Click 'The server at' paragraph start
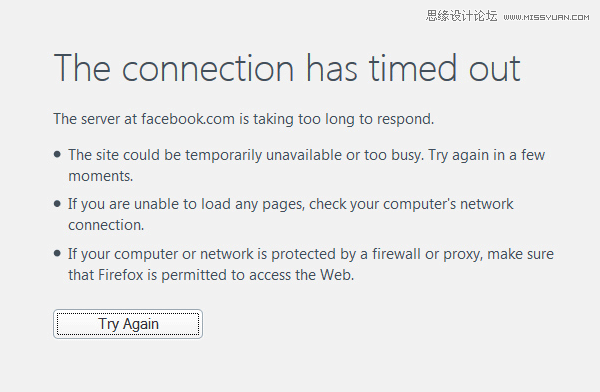The height and width of the screenshot is (392, 600). tap(95, 119)
